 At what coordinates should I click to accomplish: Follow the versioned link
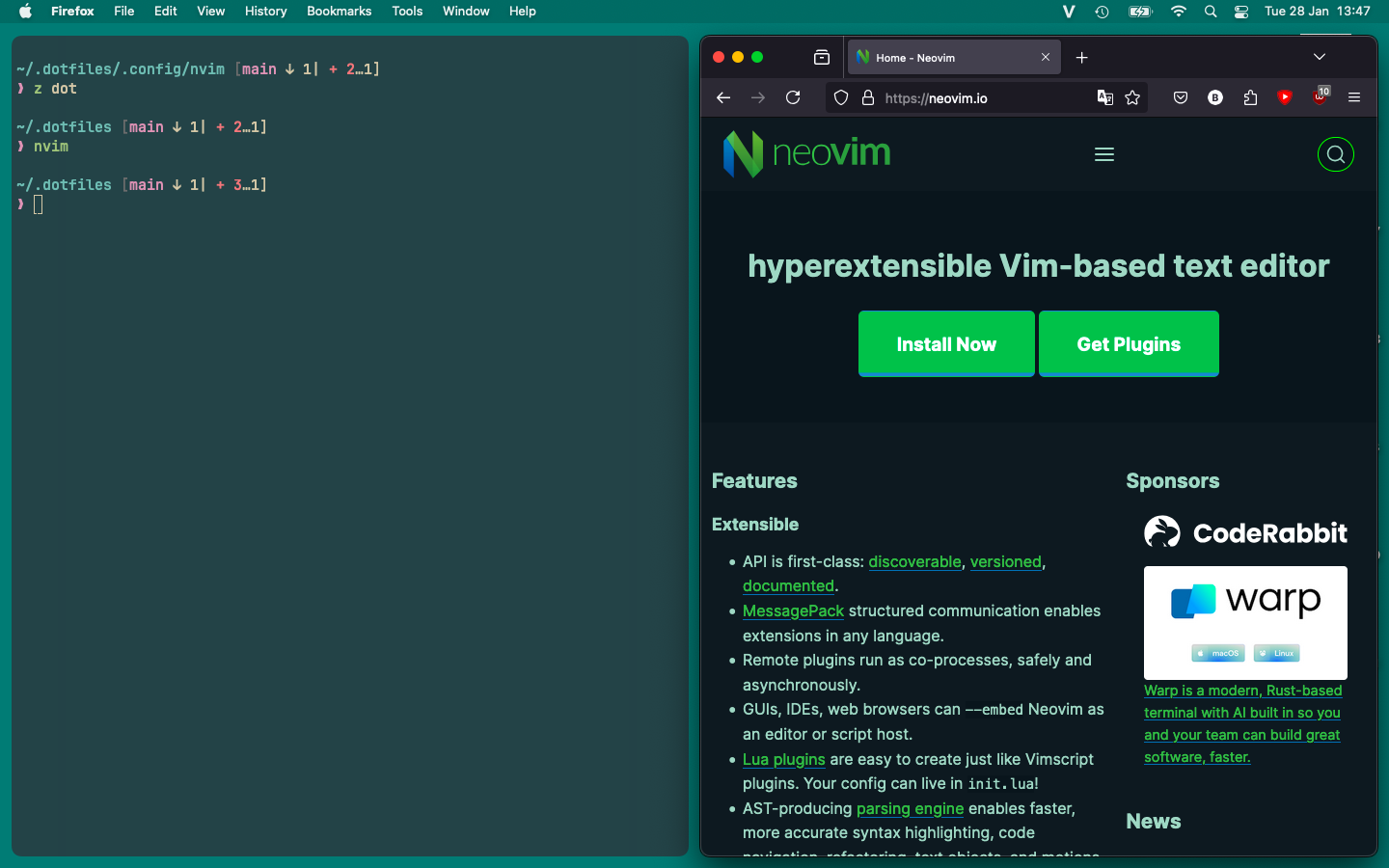tap(1005, 561)
